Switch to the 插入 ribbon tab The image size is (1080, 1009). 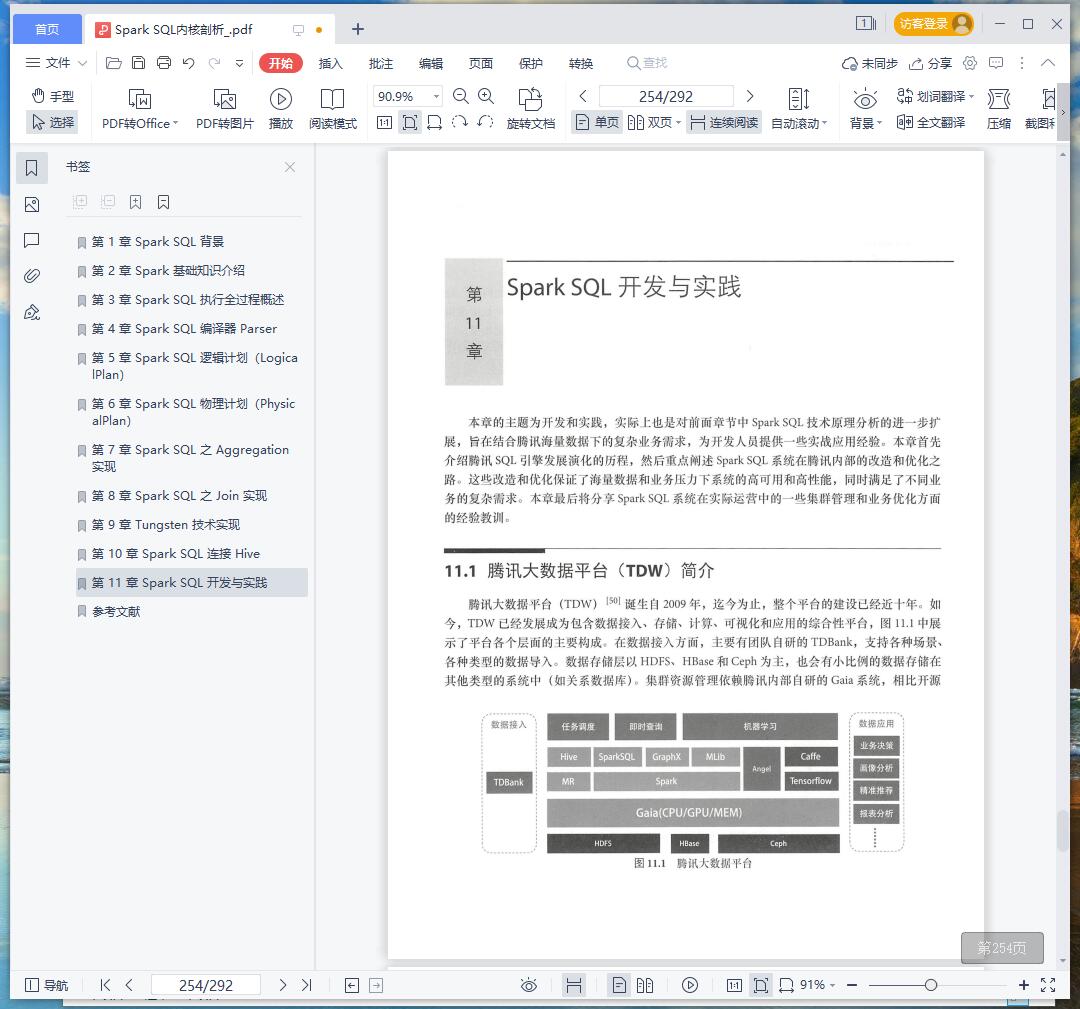331,63
